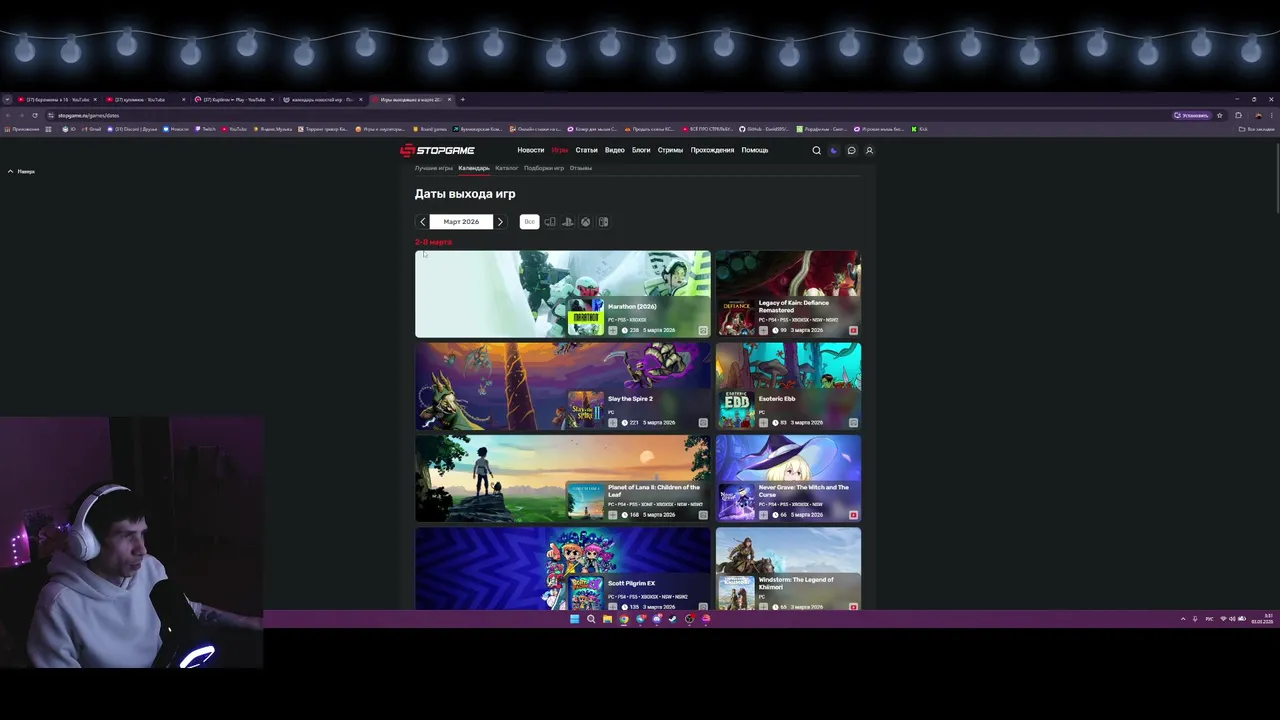Go to the next month arrow

coord(500,222)
